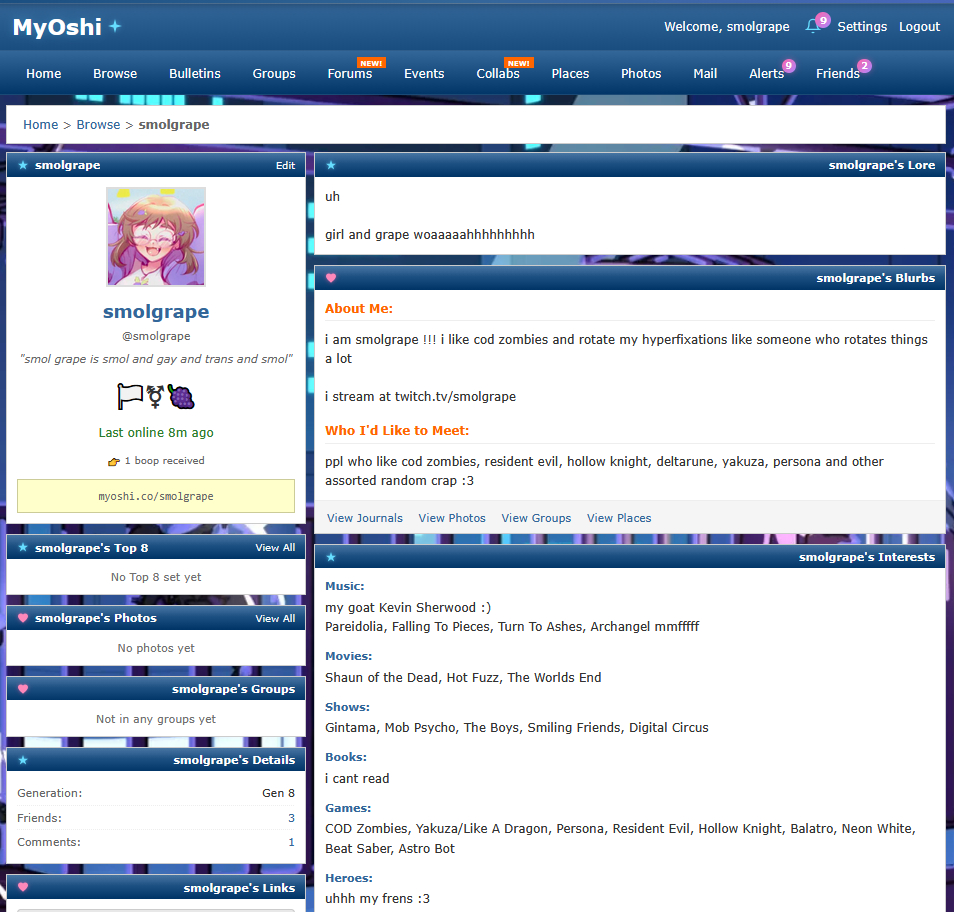Open the View Journals link
Viewport: 954px width, 912px height.
click(x=365, y=518)
